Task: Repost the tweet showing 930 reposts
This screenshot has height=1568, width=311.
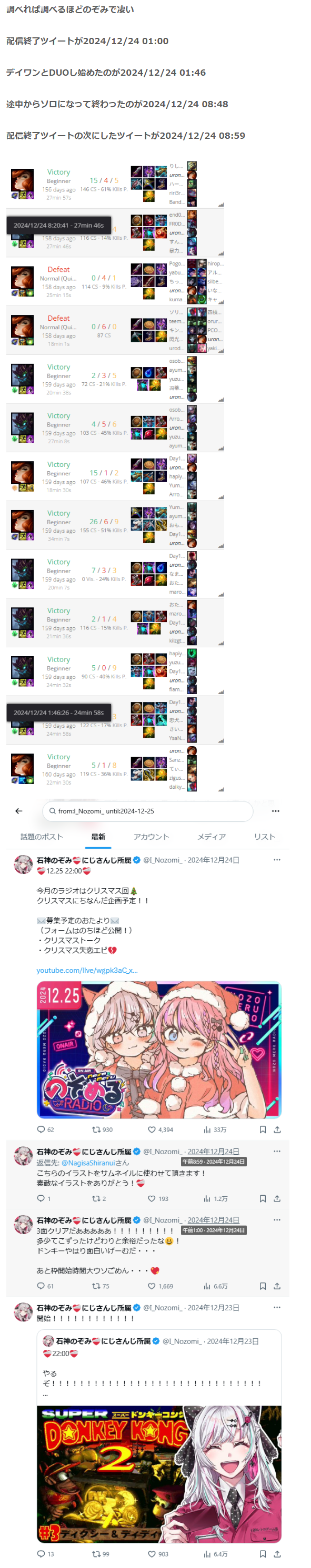Action: 102,1129
